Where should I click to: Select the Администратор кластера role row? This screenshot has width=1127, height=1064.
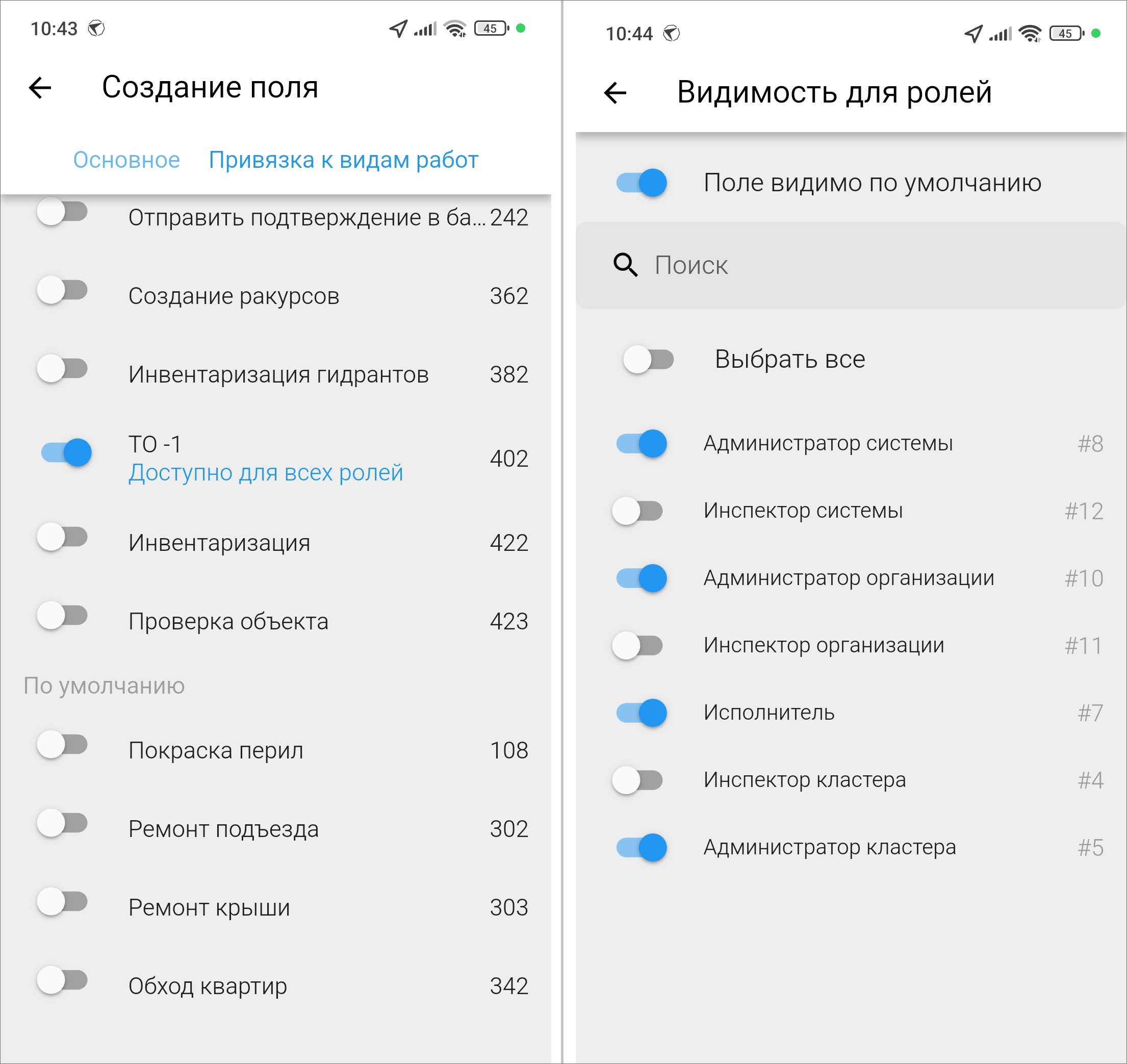[x=829, y=847]
